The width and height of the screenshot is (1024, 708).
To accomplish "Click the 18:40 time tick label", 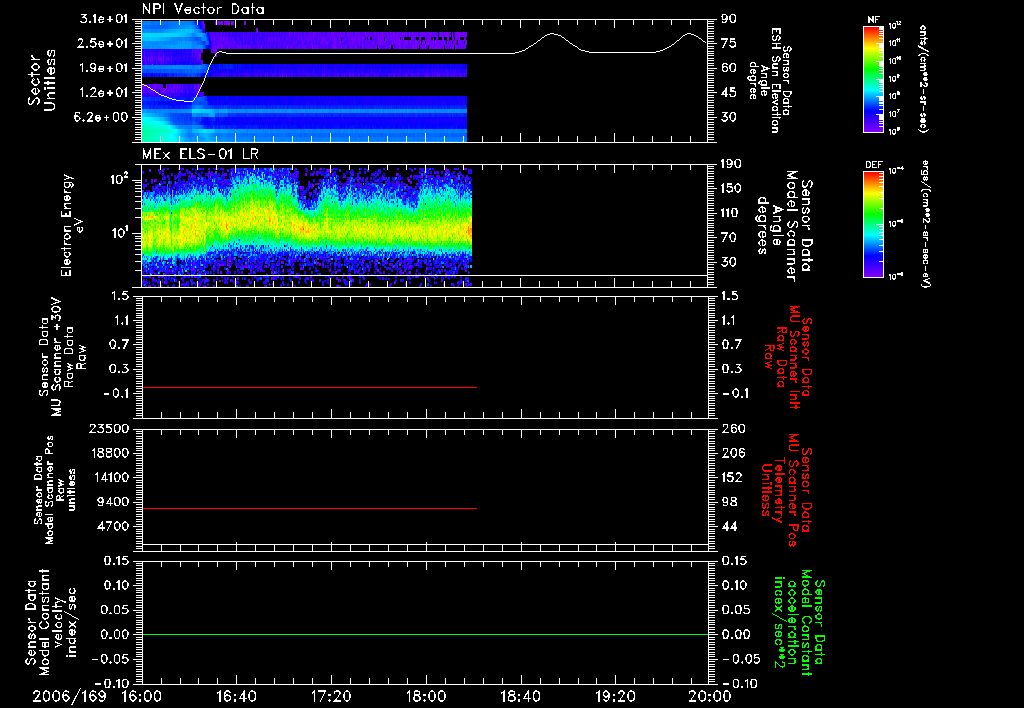I will pyautogui.click(x=520, y=696).
